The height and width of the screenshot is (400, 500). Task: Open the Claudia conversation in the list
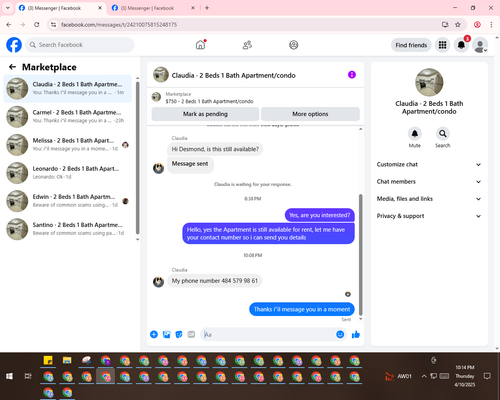coord(67,88)
